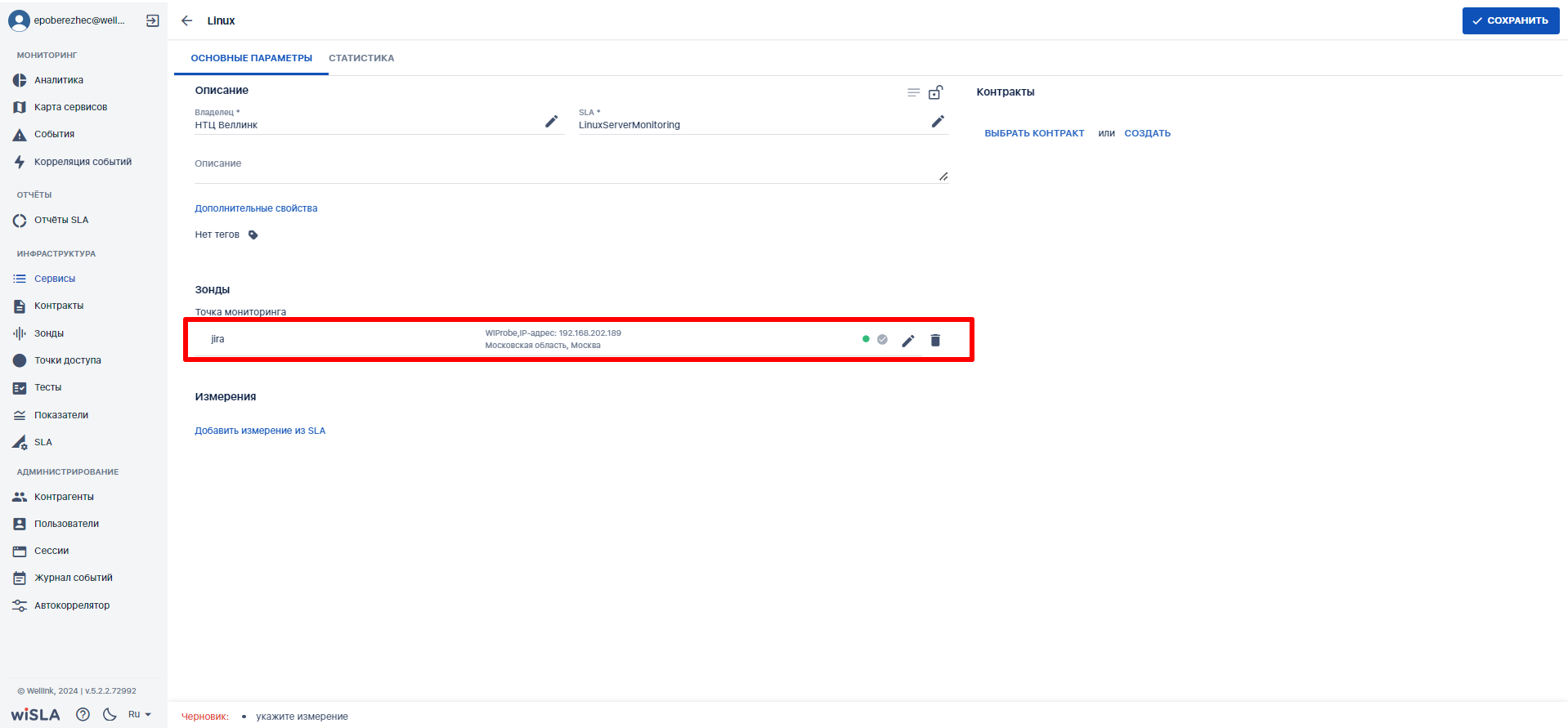This screenshot has height=728, width=1568.
Task: Open События warning icon
Action: pos(20,134)
